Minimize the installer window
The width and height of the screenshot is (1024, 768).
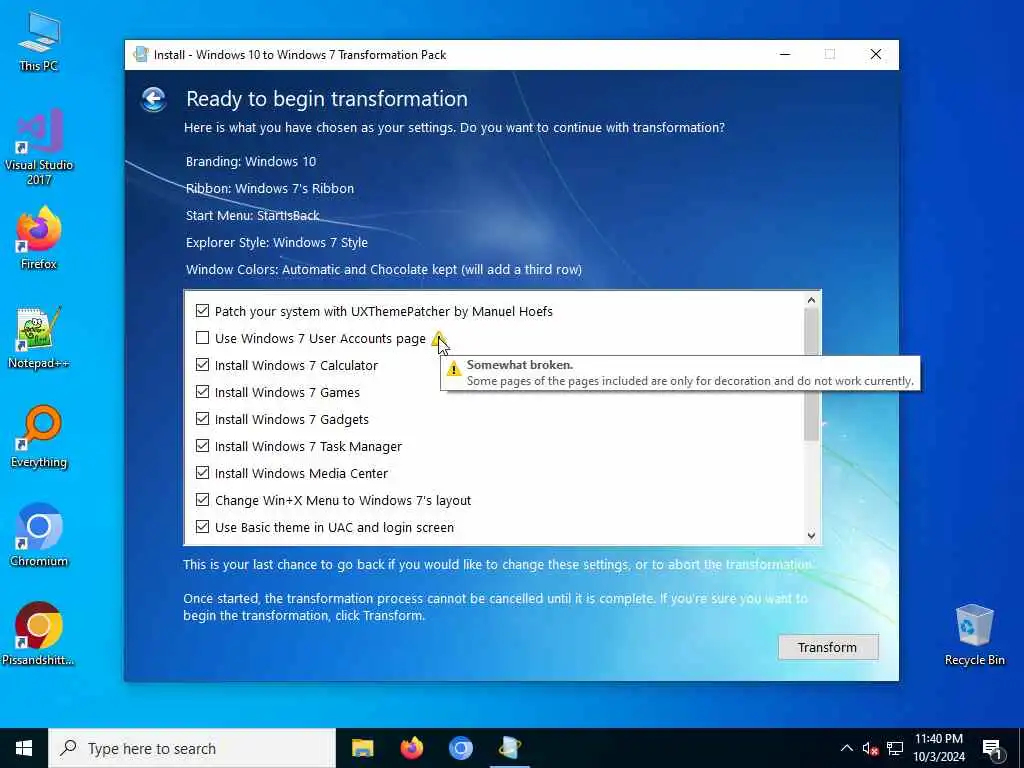click(785, 54)
